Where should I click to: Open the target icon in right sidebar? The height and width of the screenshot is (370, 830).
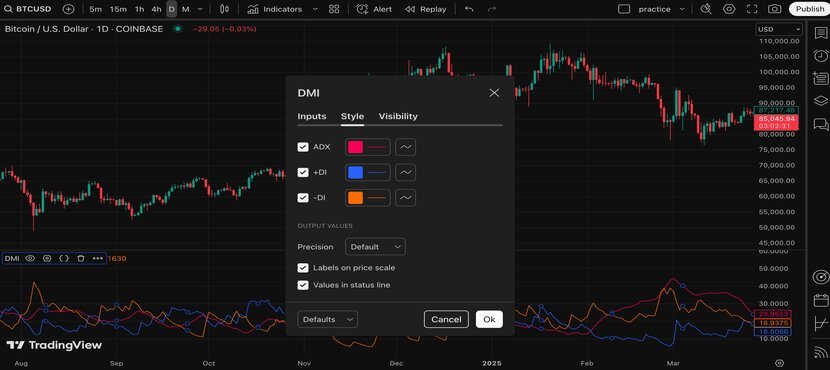[x=820, y=277]
